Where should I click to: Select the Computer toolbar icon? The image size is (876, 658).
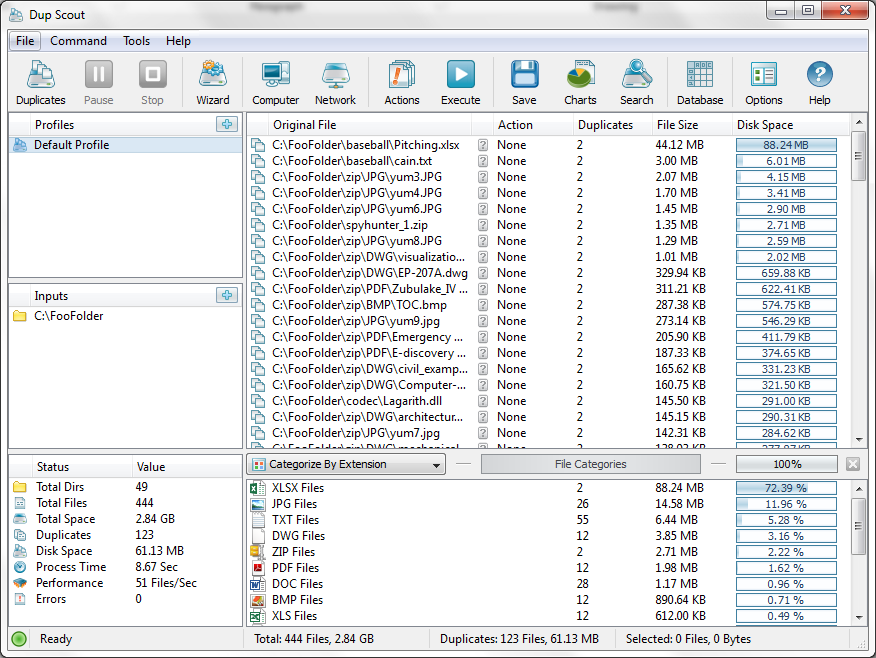point(275,83)
